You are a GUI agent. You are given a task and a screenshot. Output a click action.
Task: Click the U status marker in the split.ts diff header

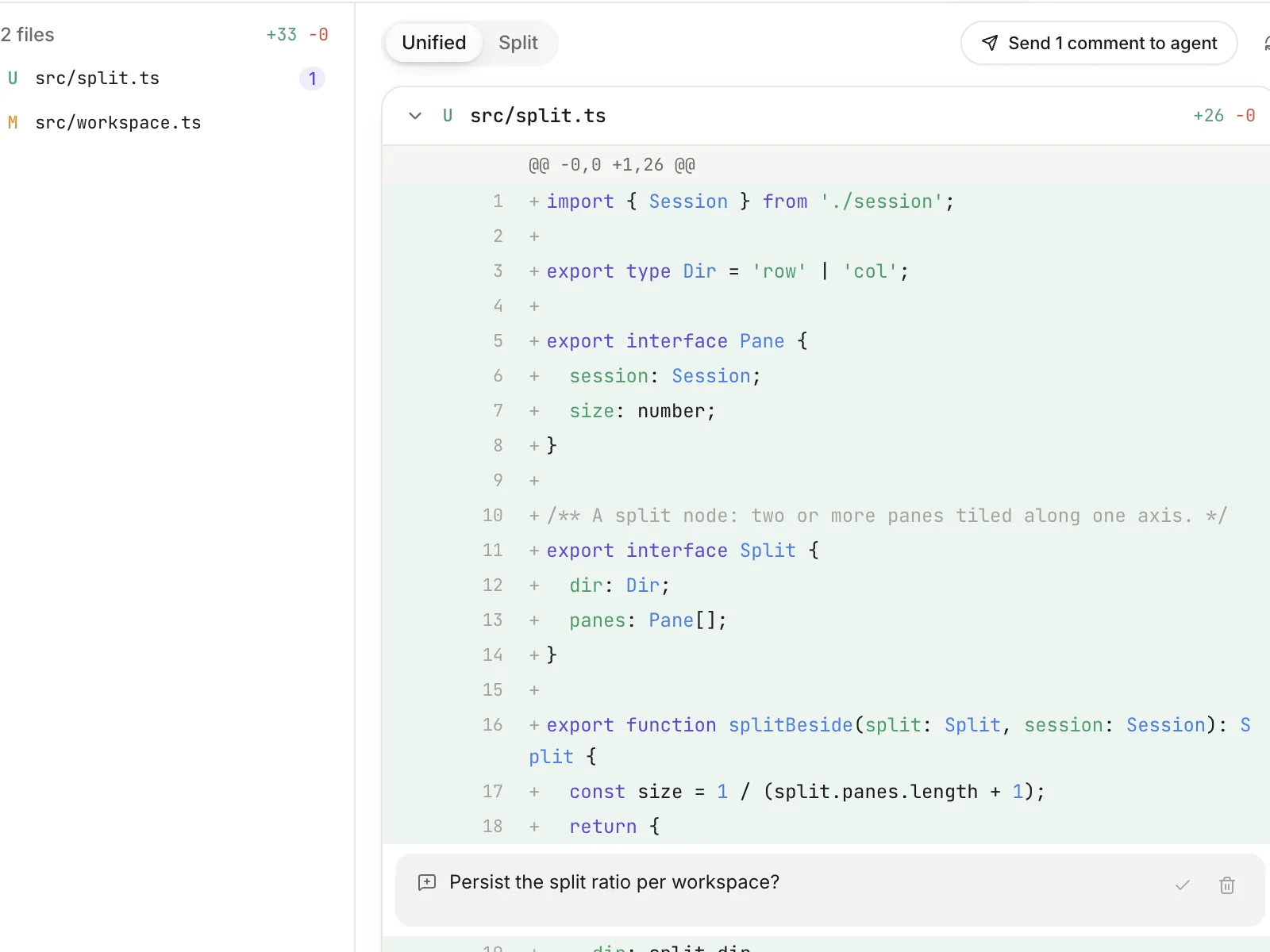pyautogui.click(x=448, y=116)
